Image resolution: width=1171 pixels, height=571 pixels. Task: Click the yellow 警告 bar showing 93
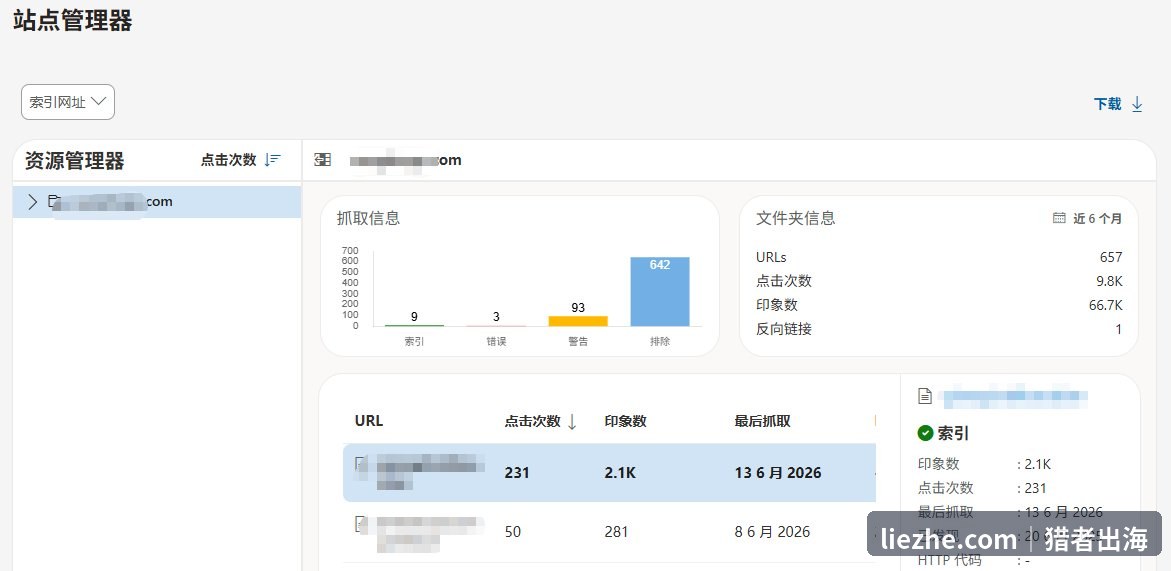578,321
